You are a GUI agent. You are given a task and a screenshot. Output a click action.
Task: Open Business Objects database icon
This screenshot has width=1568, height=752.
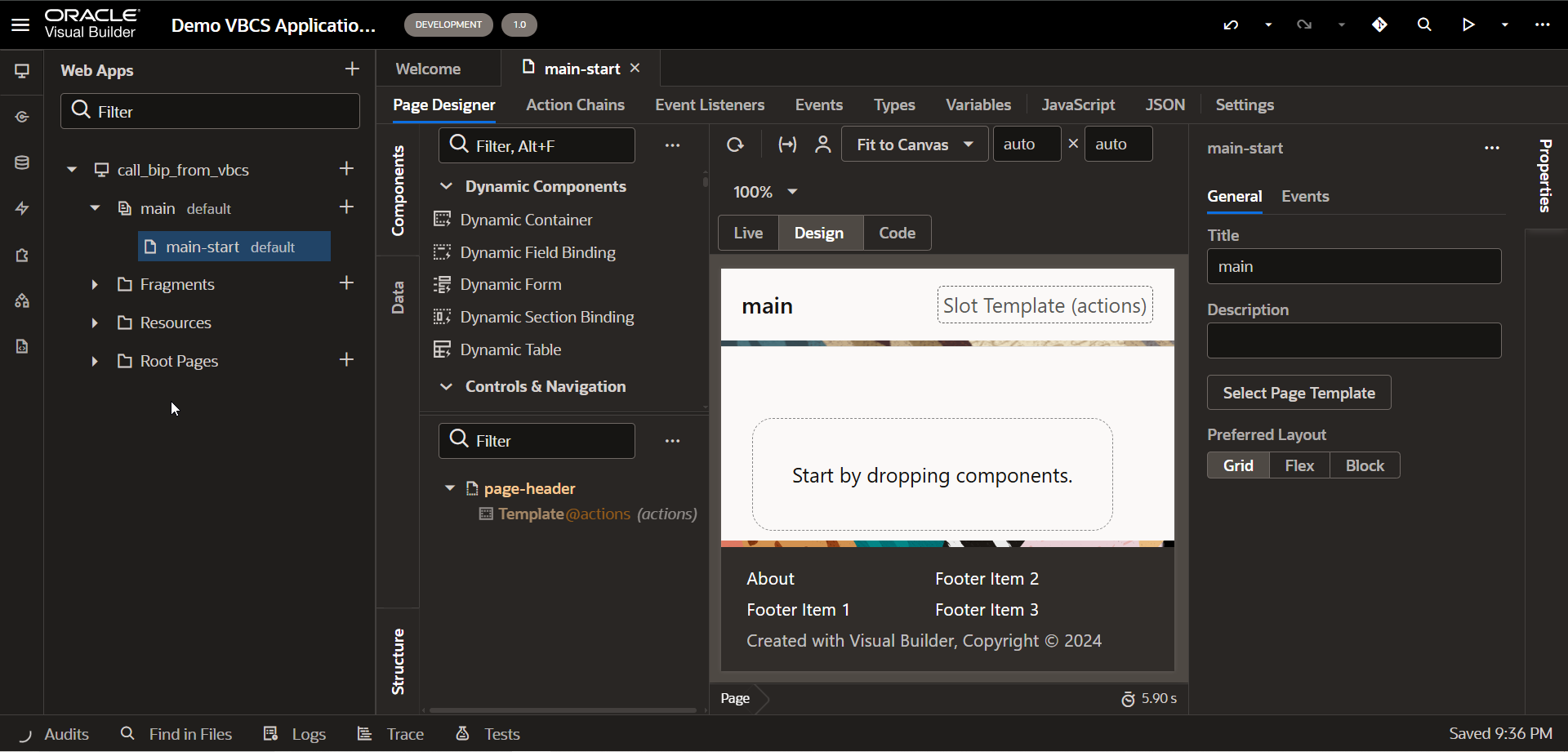(x=22, y=162)
